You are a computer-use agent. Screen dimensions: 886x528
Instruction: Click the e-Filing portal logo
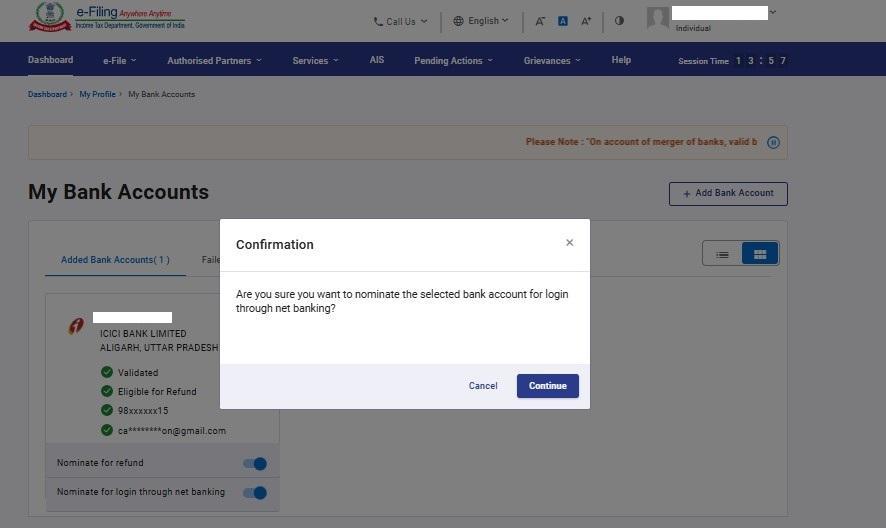point(107,17)
